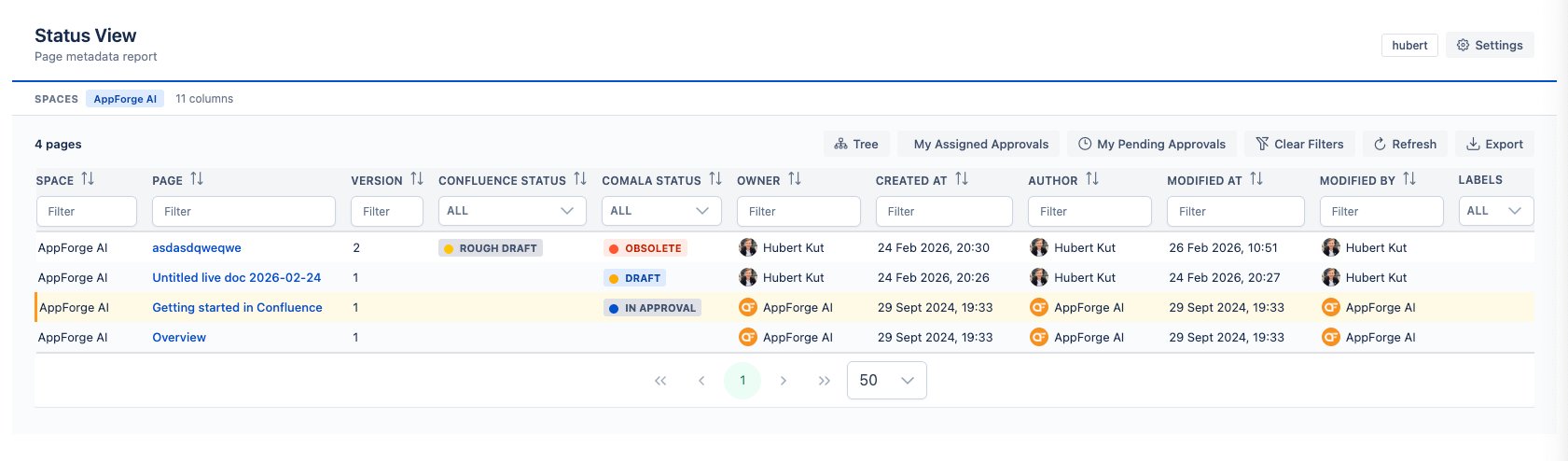Show My Pending Approvals
The width and height of the screenshot is (1568, 461).
click(x=1152, y=144)
